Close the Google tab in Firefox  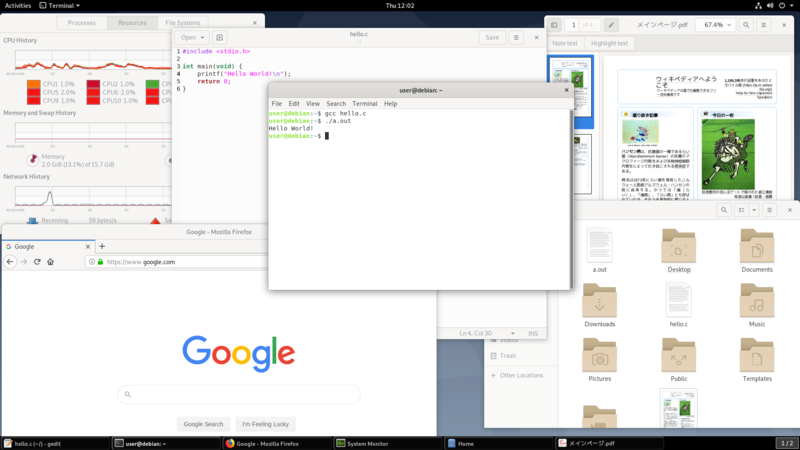tap(88, 246)
